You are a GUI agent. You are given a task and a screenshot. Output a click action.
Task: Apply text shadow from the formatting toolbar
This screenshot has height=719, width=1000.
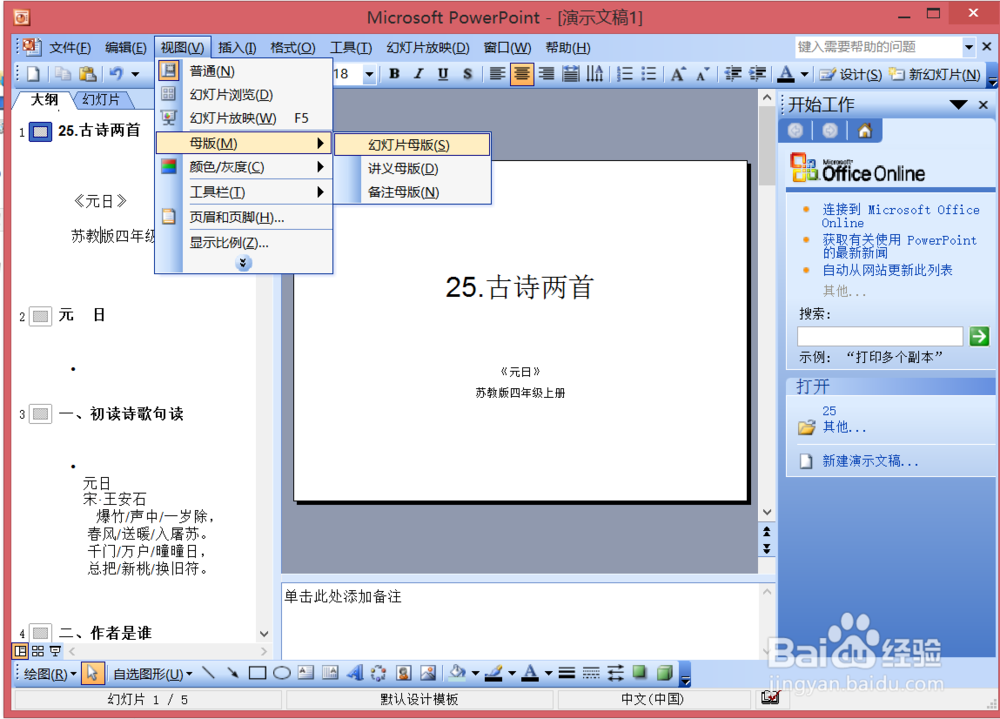point(468,74)
